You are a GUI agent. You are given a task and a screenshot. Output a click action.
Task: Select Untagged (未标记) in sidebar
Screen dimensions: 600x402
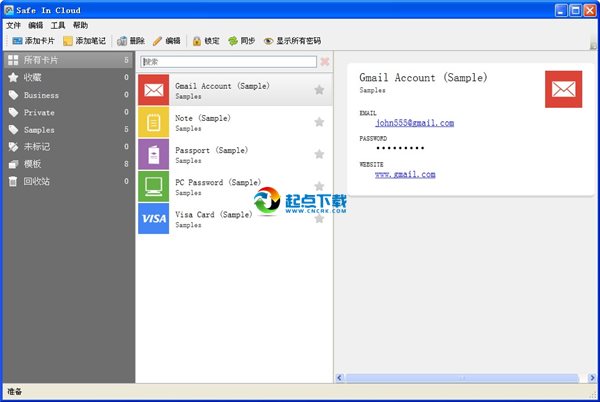68,147
